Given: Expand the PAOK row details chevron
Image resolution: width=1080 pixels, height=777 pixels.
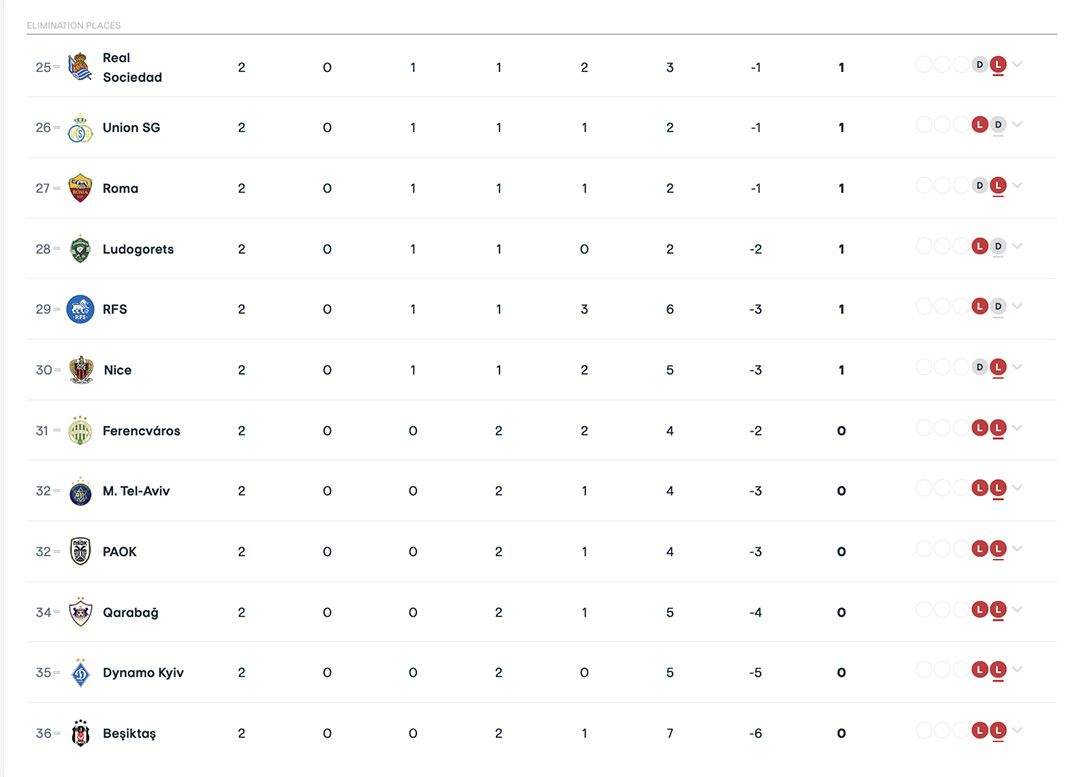Looking at the screenshot, I should click(x=1017, y=549).
